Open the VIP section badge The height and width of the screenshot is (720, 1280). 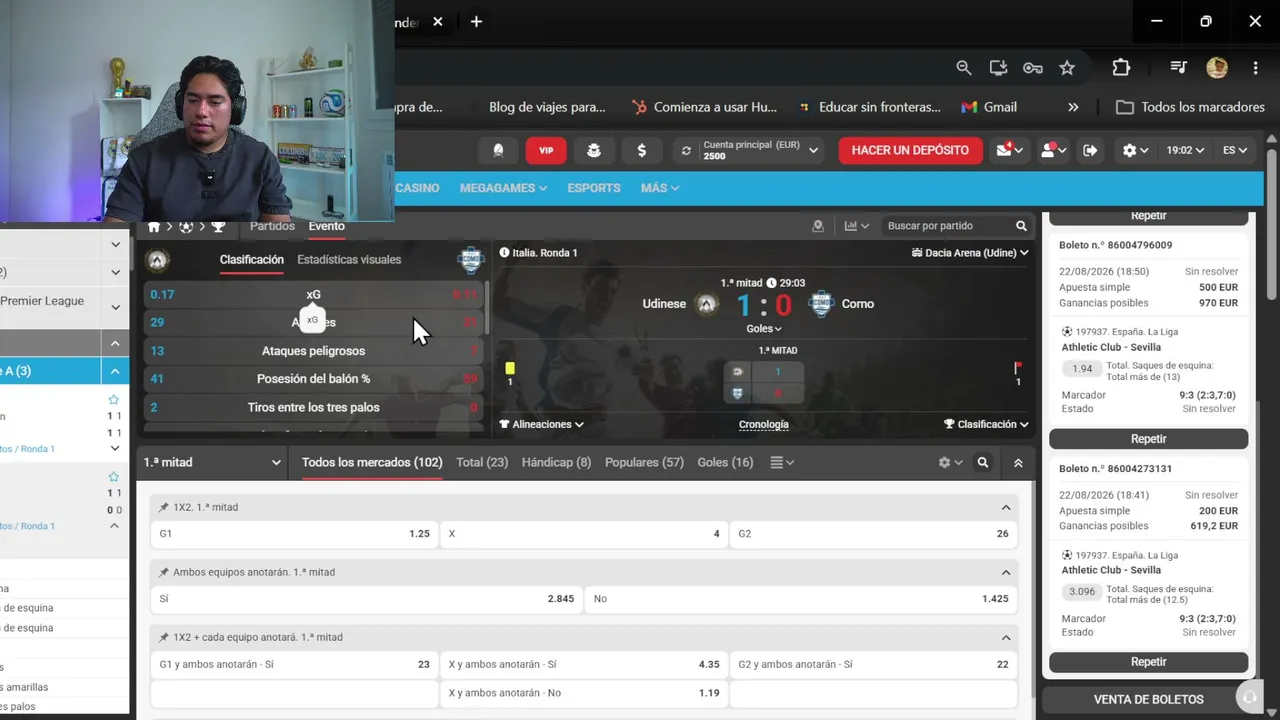click(x=546, y=150)
